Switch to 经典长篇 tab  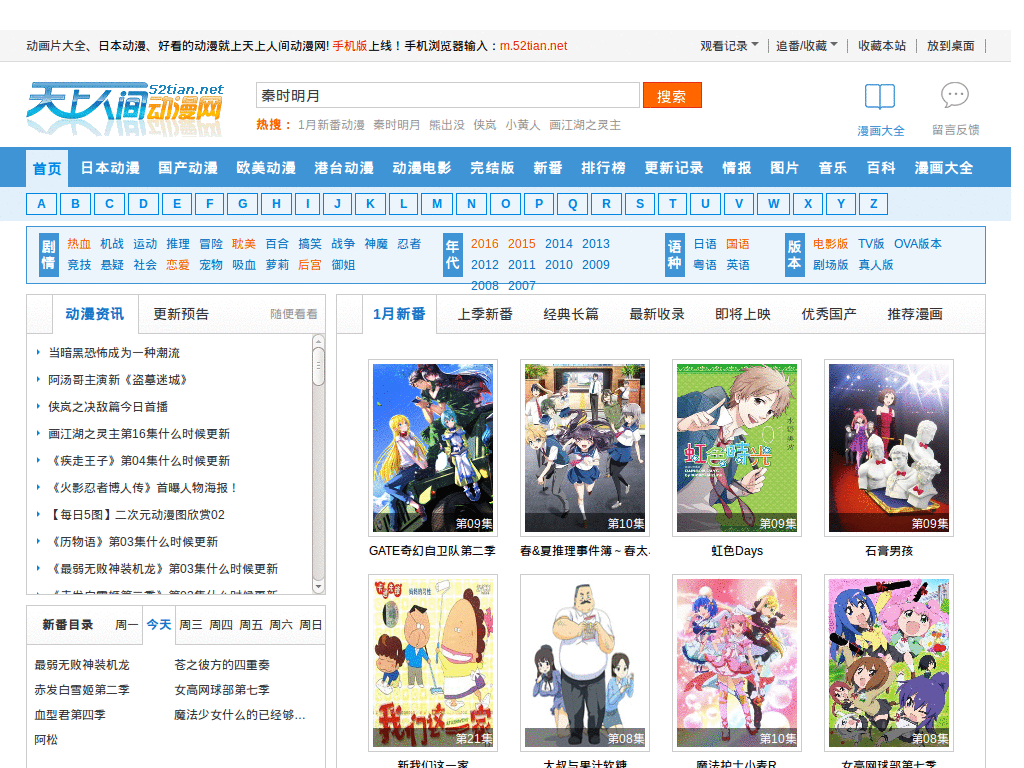(x=571, y=314)
